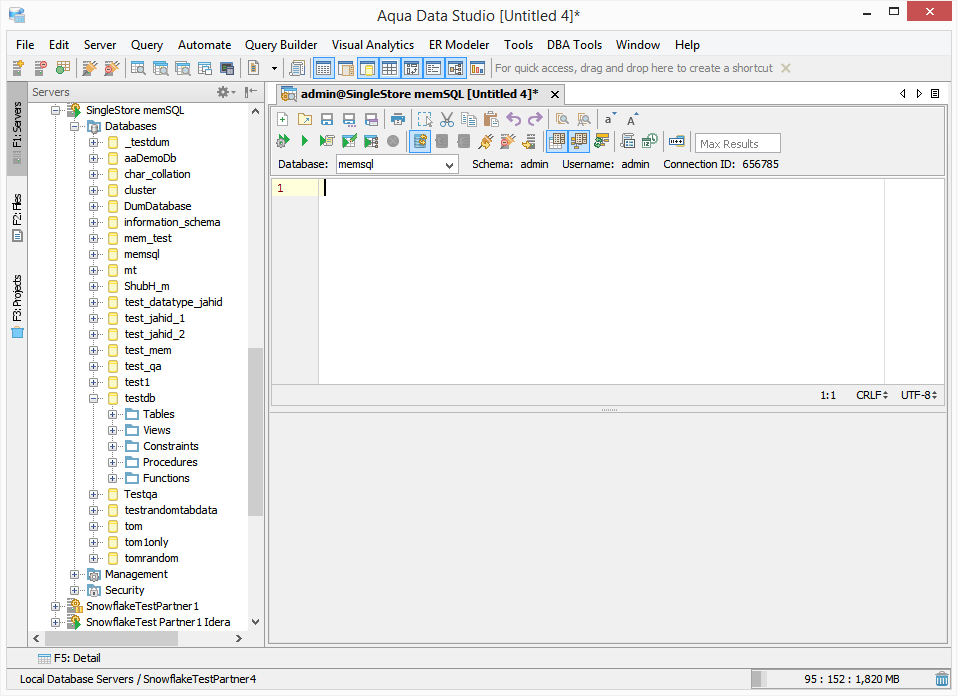Click the main toolbar Connect plug icon

tap(90, 68)
